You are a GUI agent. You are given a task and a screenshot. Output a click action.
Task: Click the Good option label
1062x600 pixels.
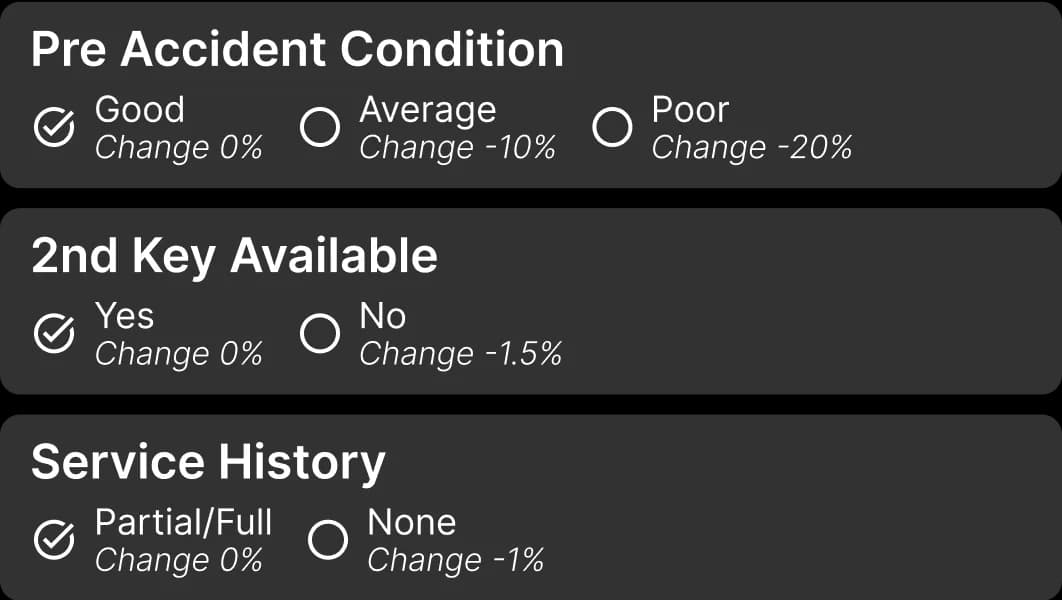pyautogui.click(x=140, y=109)
